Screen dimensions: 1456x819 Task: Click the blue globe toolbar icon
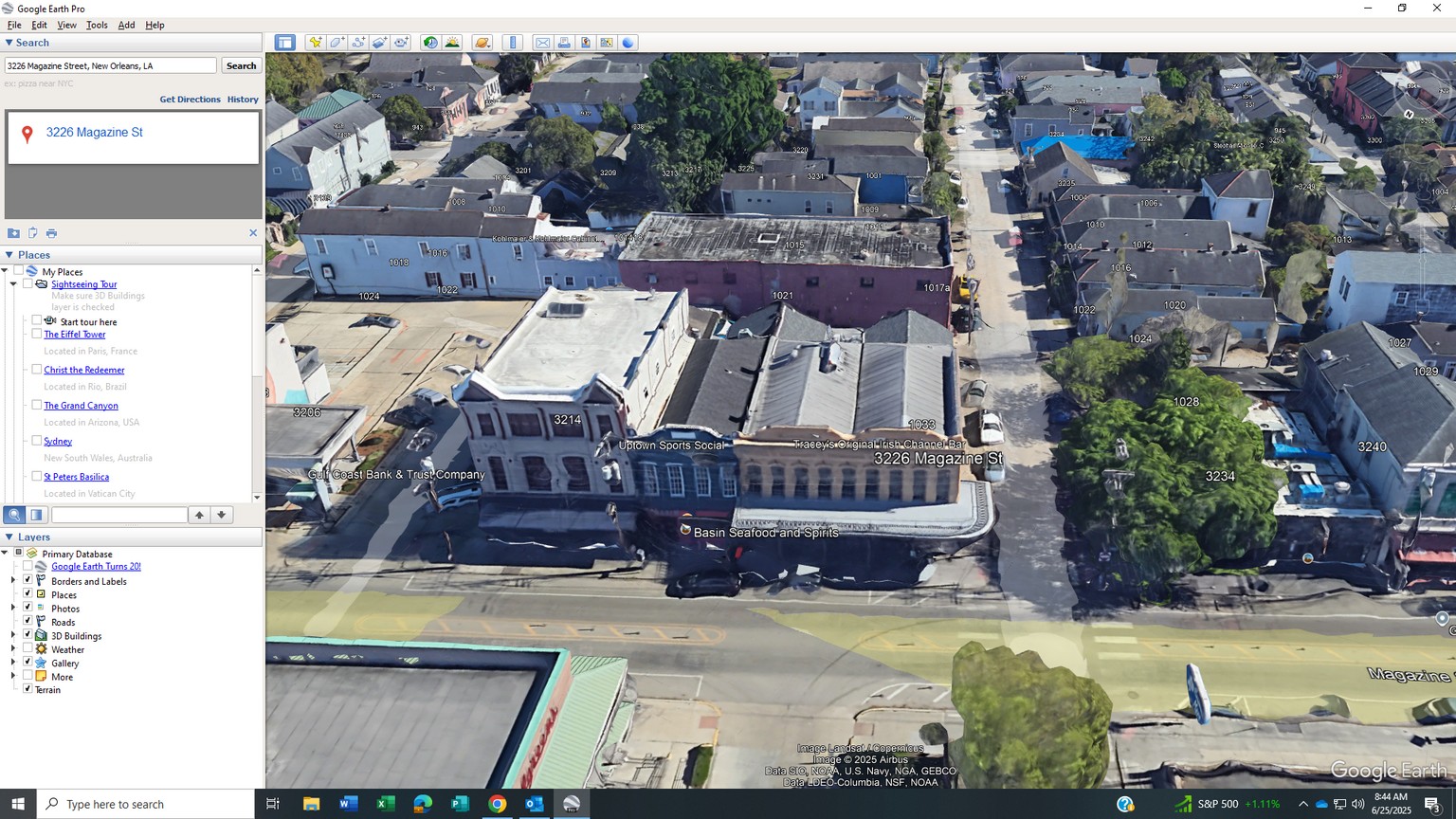click(x=628, y=43)
